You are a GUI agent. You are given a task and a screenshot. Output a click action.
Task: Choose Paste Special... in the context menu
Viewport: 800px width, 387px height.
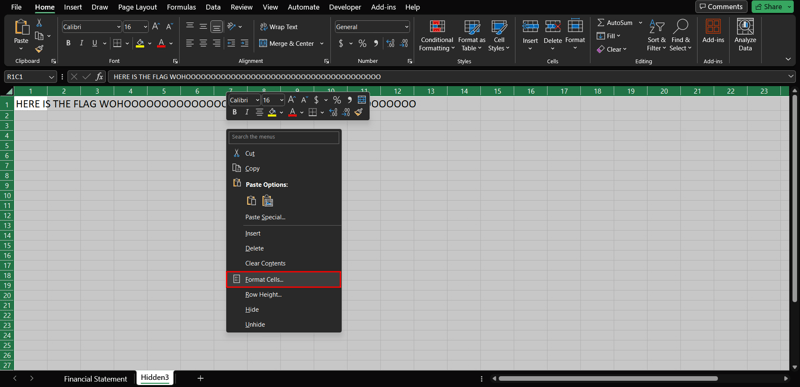pyautogui.click(x=284, y=217)
